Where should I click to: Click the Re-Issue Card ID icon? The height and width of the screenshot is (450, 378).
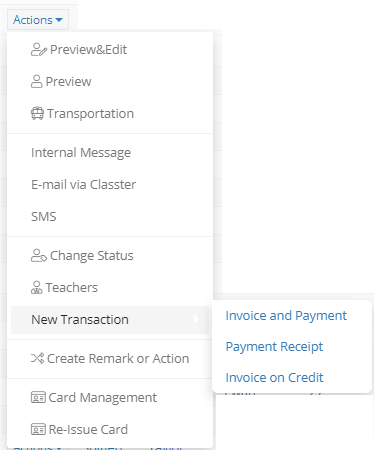38,429
